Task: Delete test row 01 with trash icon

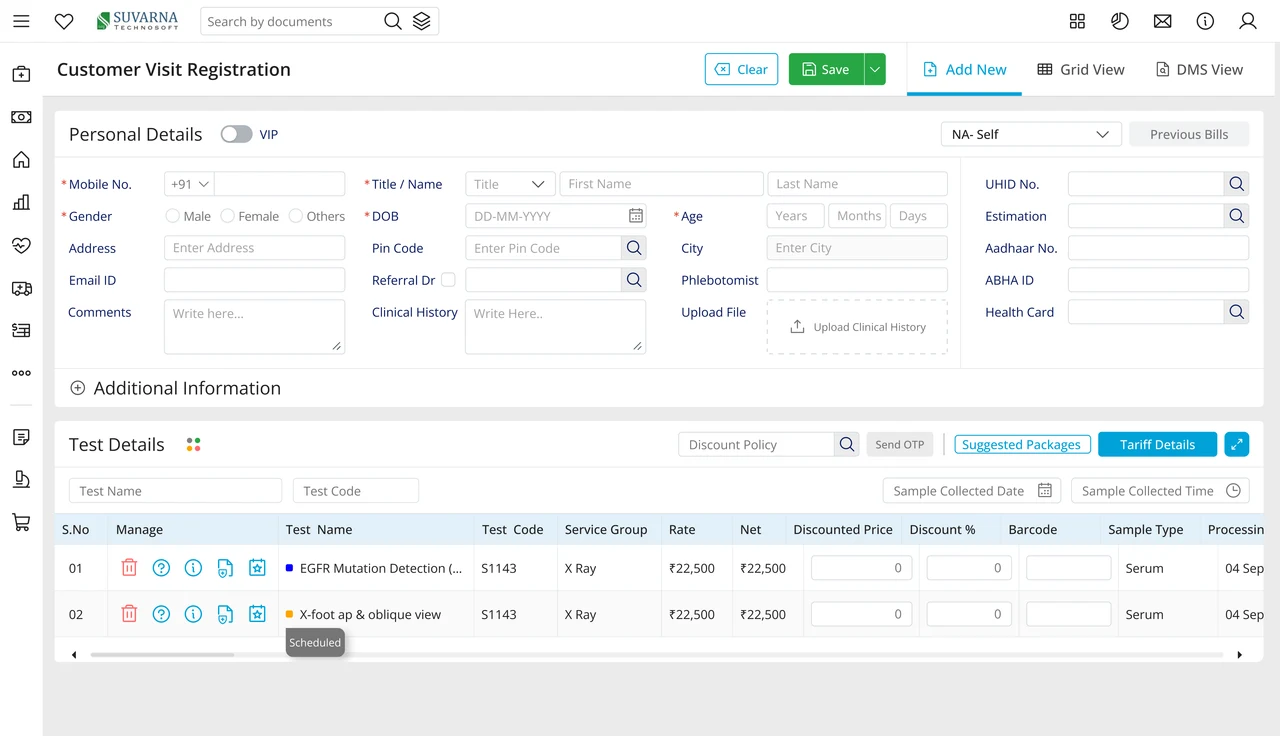Action: (x=129, y=568)
